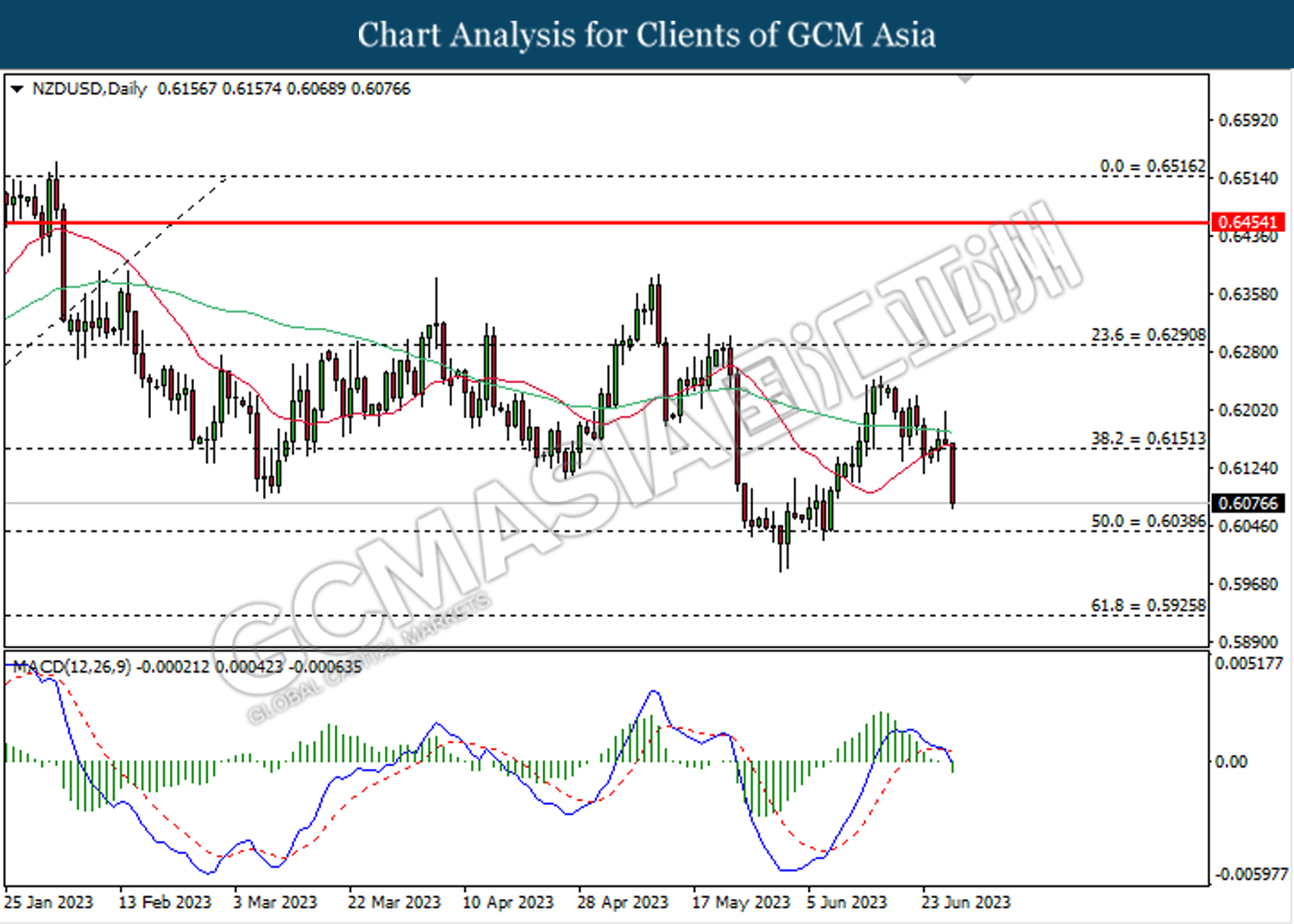Select the Fibonacci label 23.6 = 0.62908
The height and width of the screenshot is (924, 1294).
[x=1148, y=335]
